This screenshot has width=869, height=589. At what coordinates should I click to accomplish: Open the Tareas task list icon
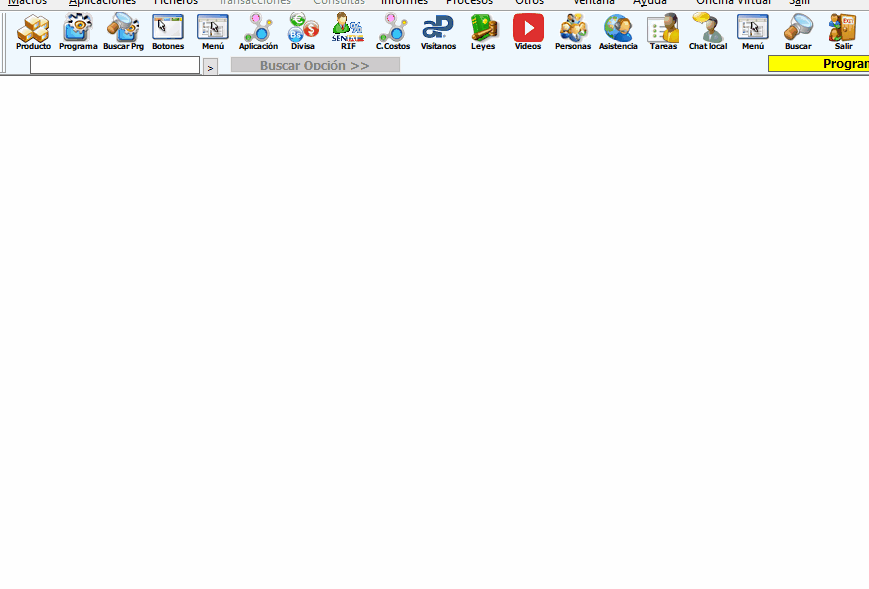point(663,30)
